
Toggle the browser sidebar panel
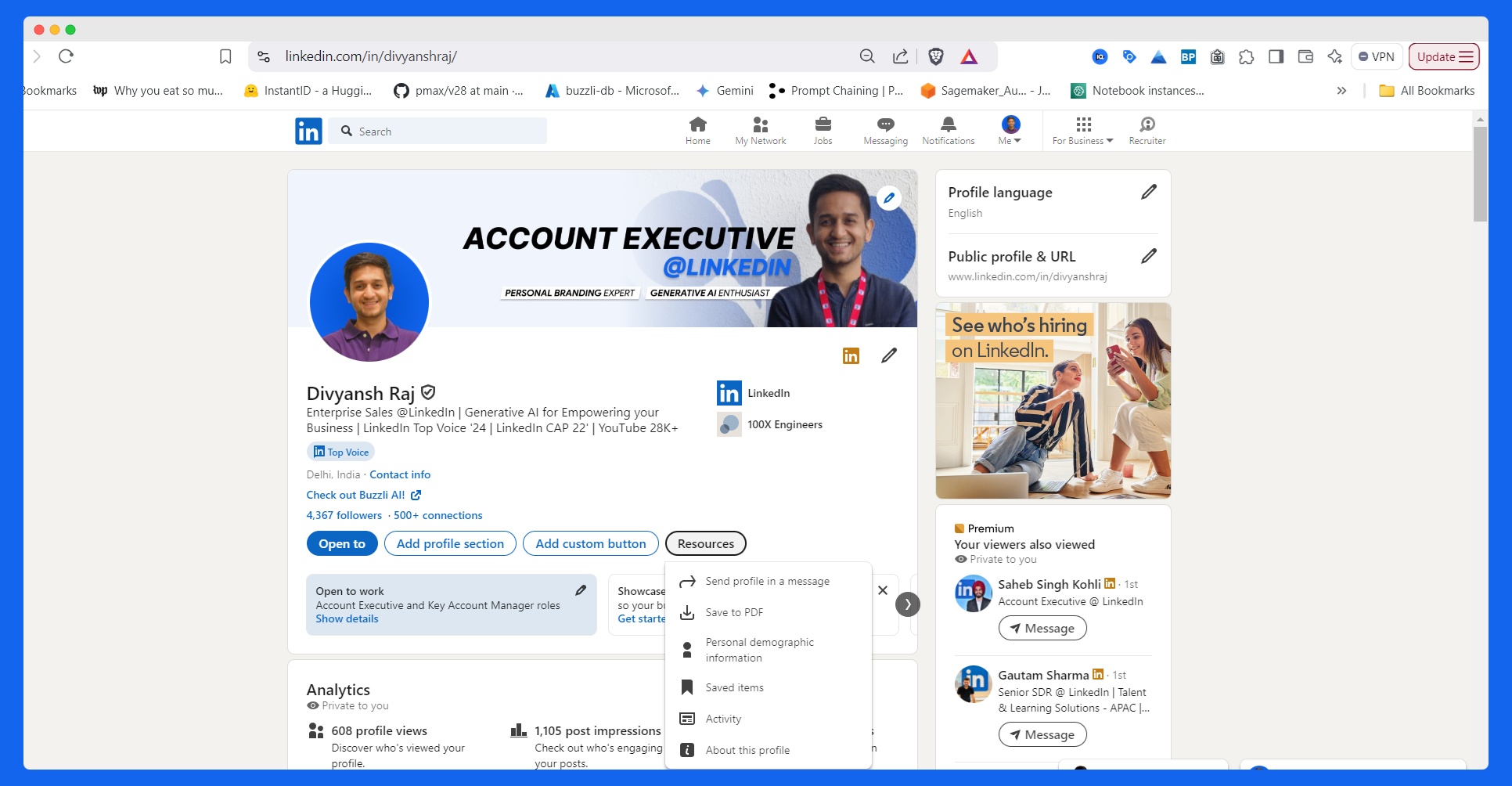pos(1276,56)
